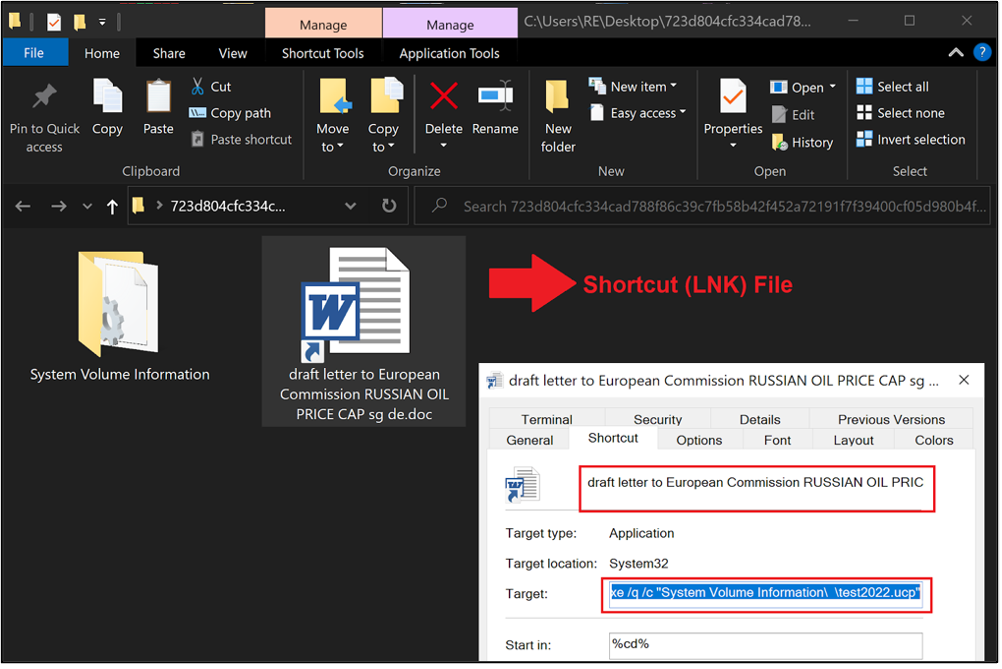Screen dimensions: 1002x669
Task: Refresh the current folder
Action: click(389, 206)
